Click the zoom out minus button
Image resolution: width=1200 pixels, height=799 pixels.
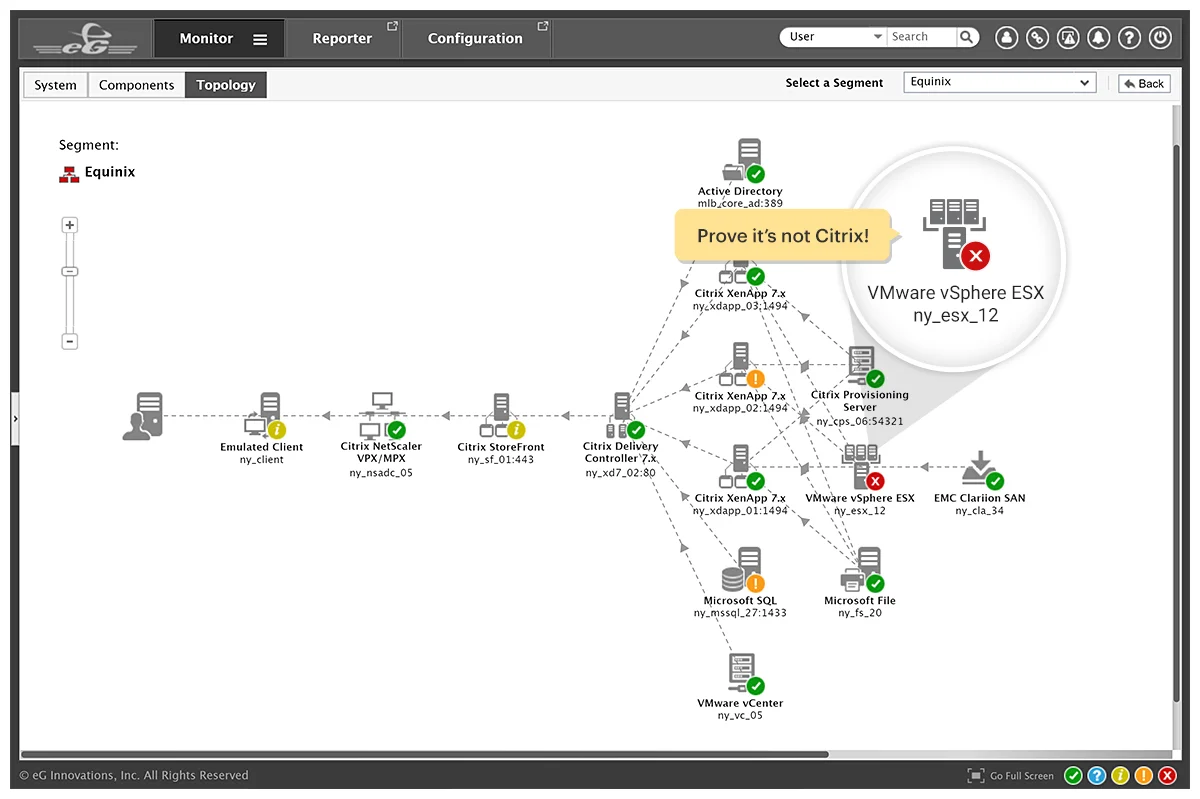[x=70, y=342]
